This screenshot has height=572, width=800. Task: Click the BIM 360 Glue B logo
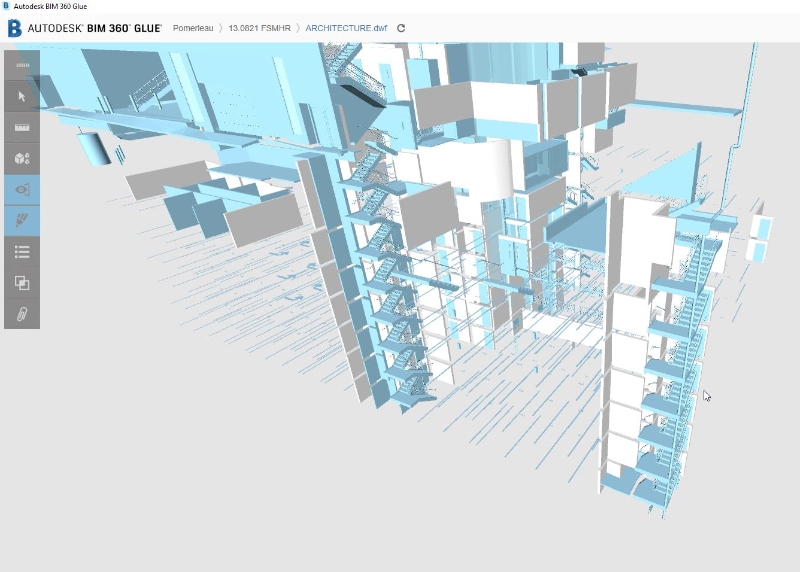click(14, 28)
